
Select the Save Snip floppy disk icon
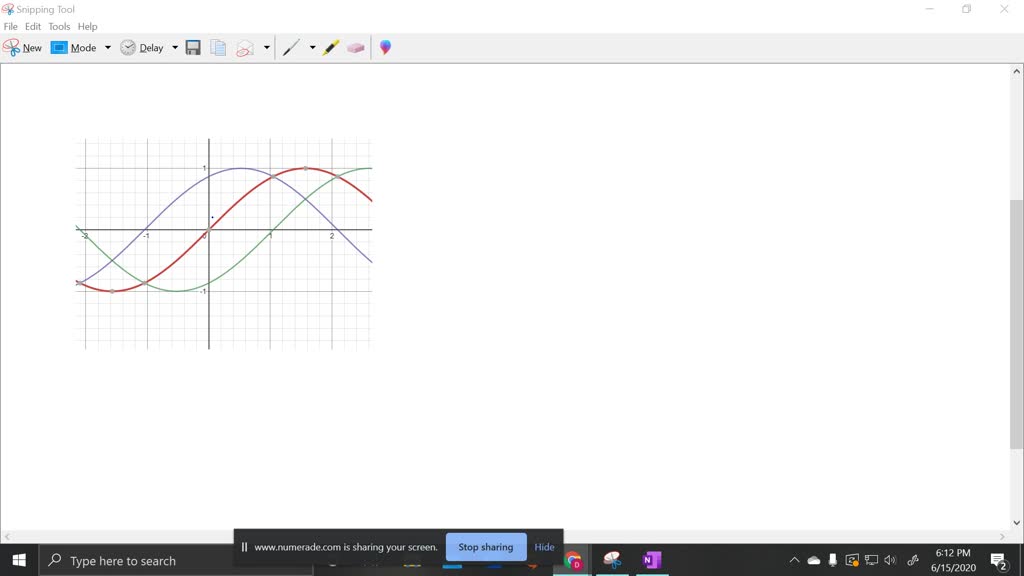193,47
